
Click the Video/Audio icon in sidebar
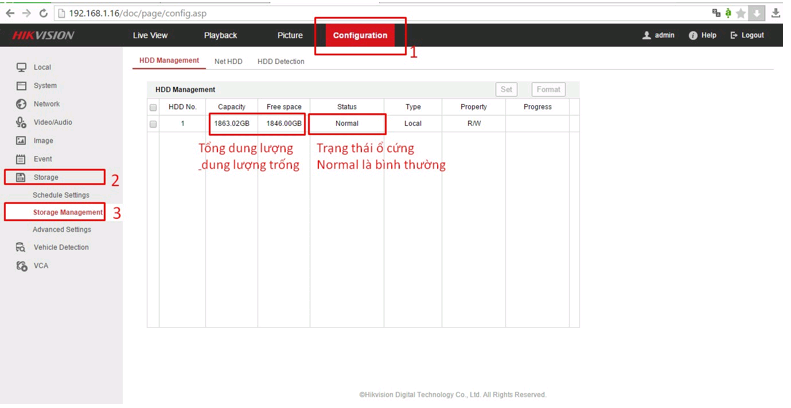(x=21, y=122)
